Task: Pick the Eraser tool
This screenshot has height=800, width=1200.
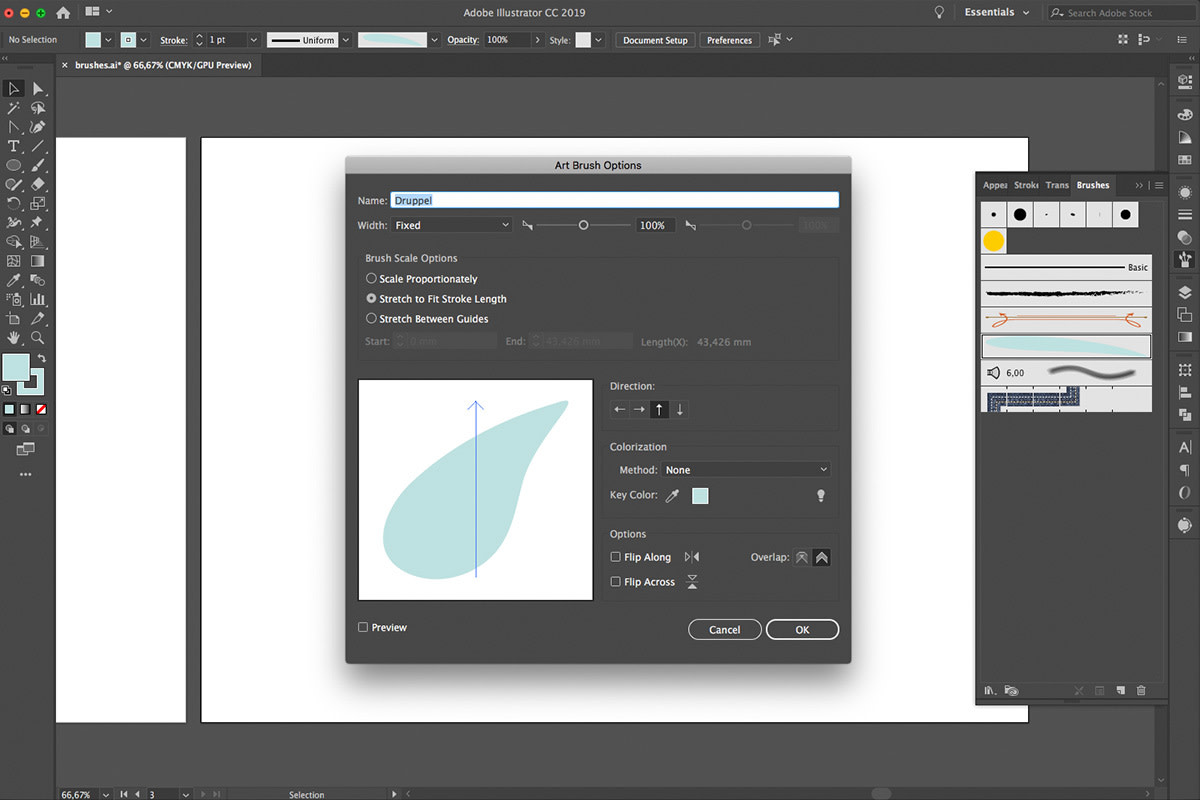Action: point(38,184)
